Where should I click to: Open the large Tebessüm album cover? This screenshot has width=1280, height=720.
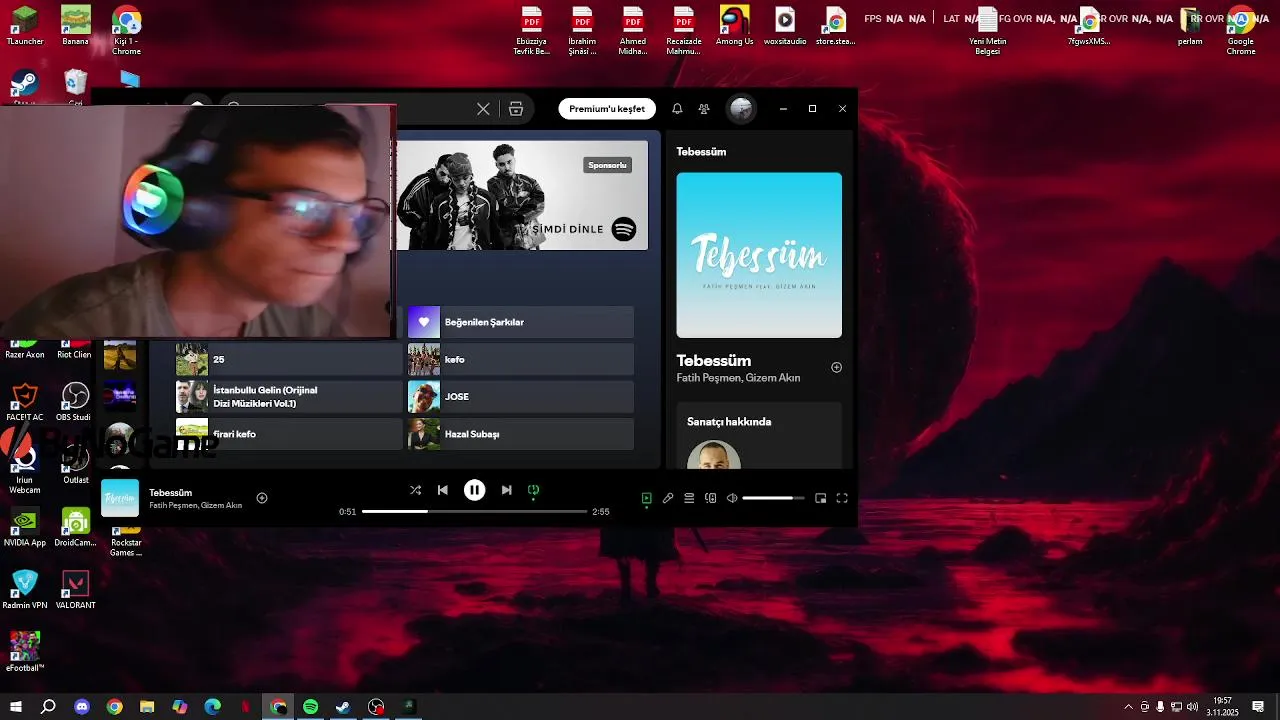pos(759,255)
